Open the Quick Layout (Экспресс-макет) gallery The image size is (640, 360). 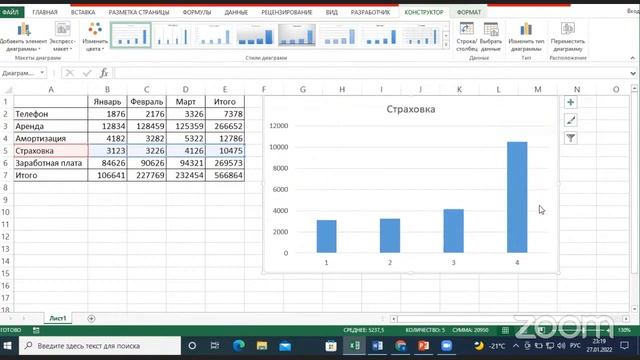pos(62,37)
